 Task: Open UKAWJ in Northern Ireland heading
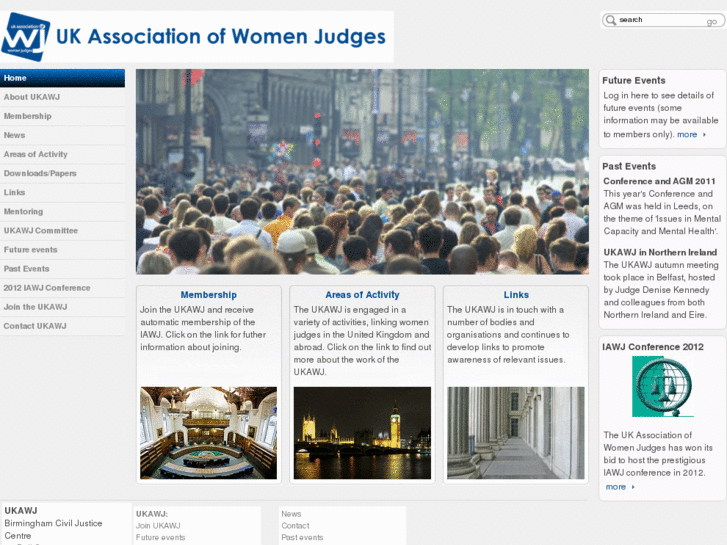[660, 252]
